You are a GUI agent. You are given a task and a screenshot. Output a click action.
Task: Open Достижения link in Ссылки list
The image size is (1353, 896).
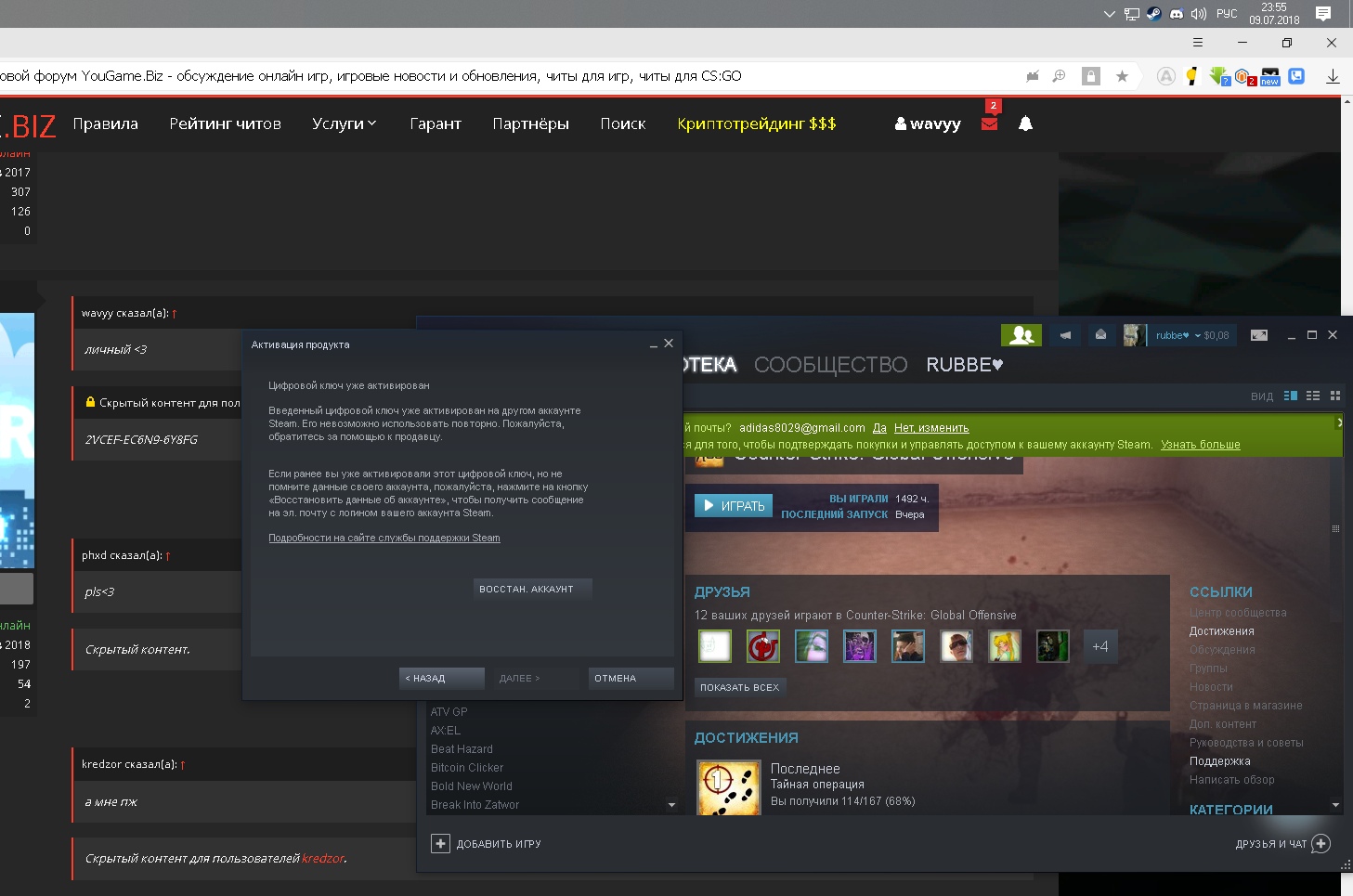tap(1222, 631)
